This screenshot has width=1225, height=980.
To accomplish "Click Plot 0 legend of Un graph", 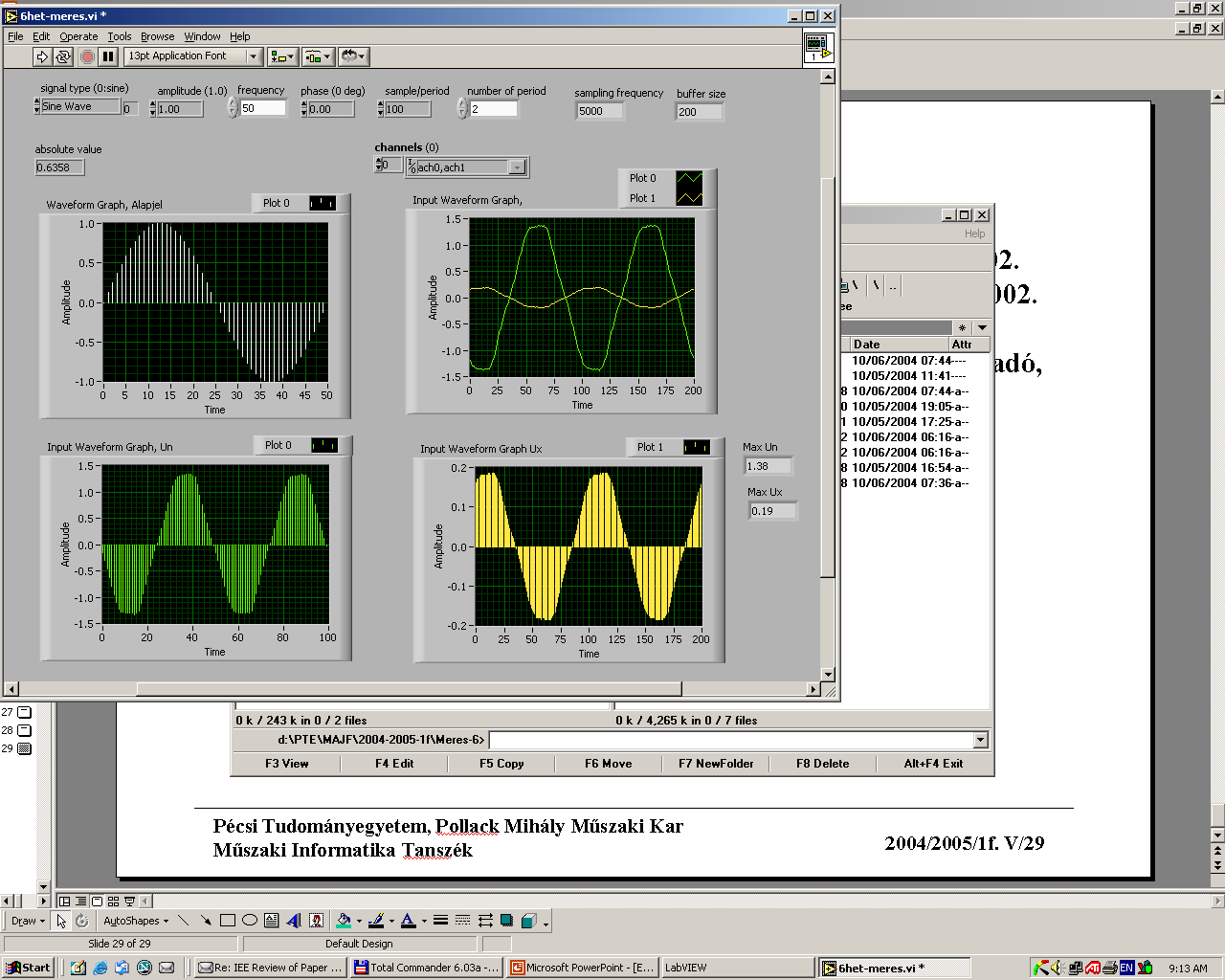I will [324, 445].
